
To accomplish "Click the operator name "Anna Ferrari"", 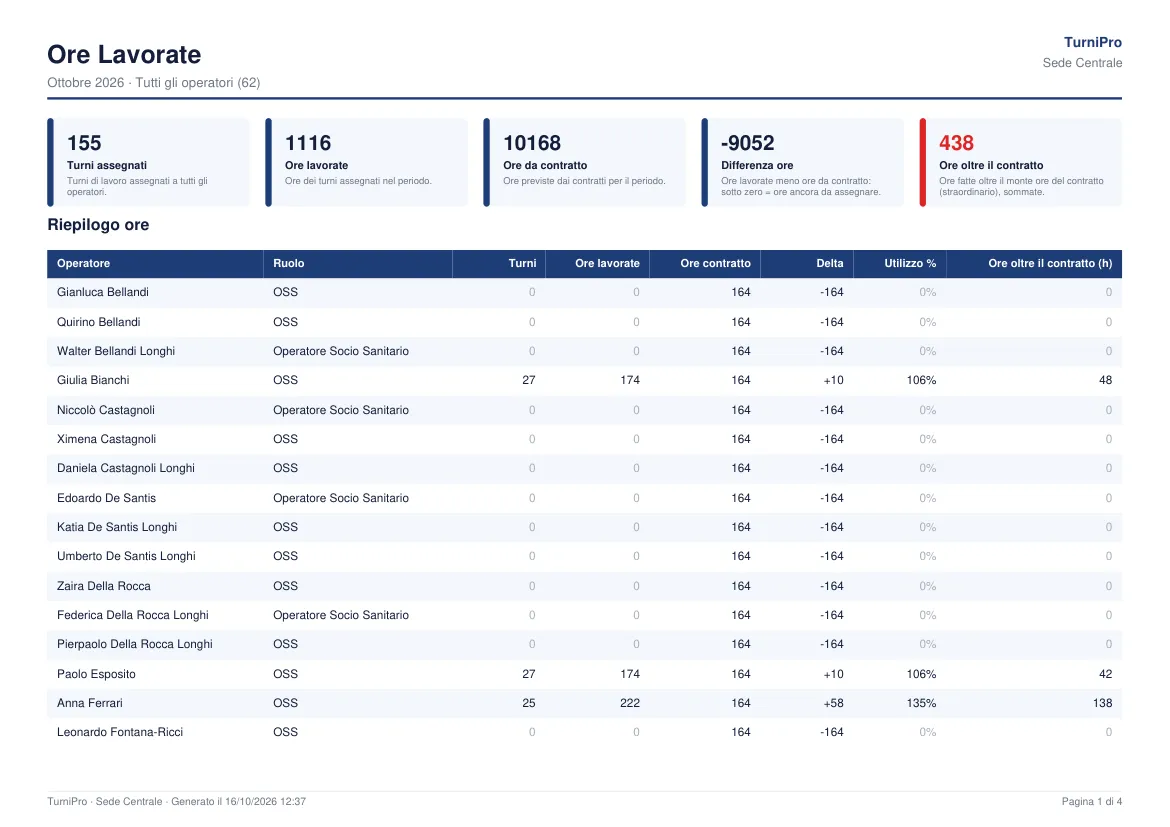I will (90, 703).
